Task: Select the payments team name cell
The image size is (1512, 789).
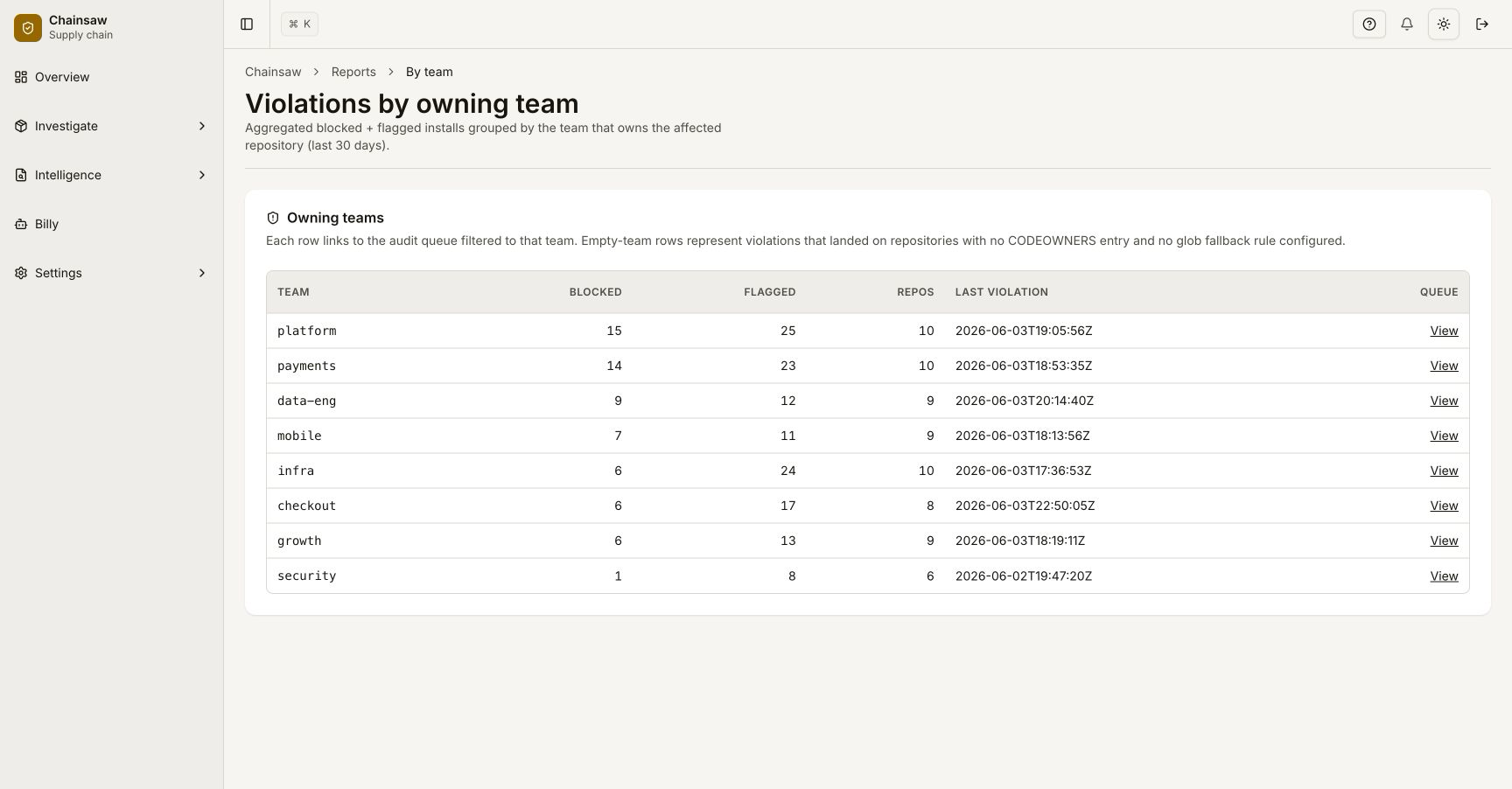Action: [x=306, y=366]
